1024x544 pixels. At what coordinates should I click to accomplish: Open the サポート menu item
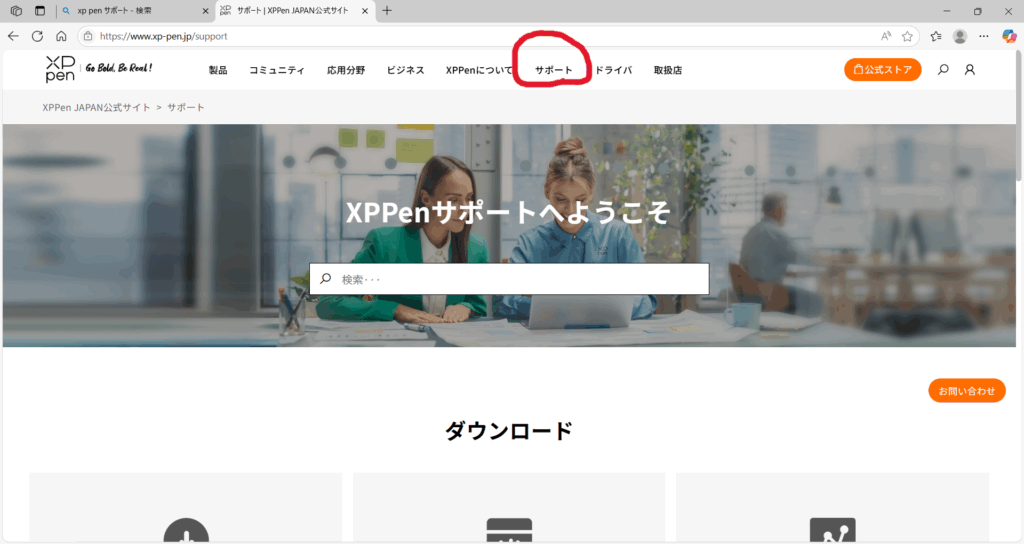coord(554,70)
